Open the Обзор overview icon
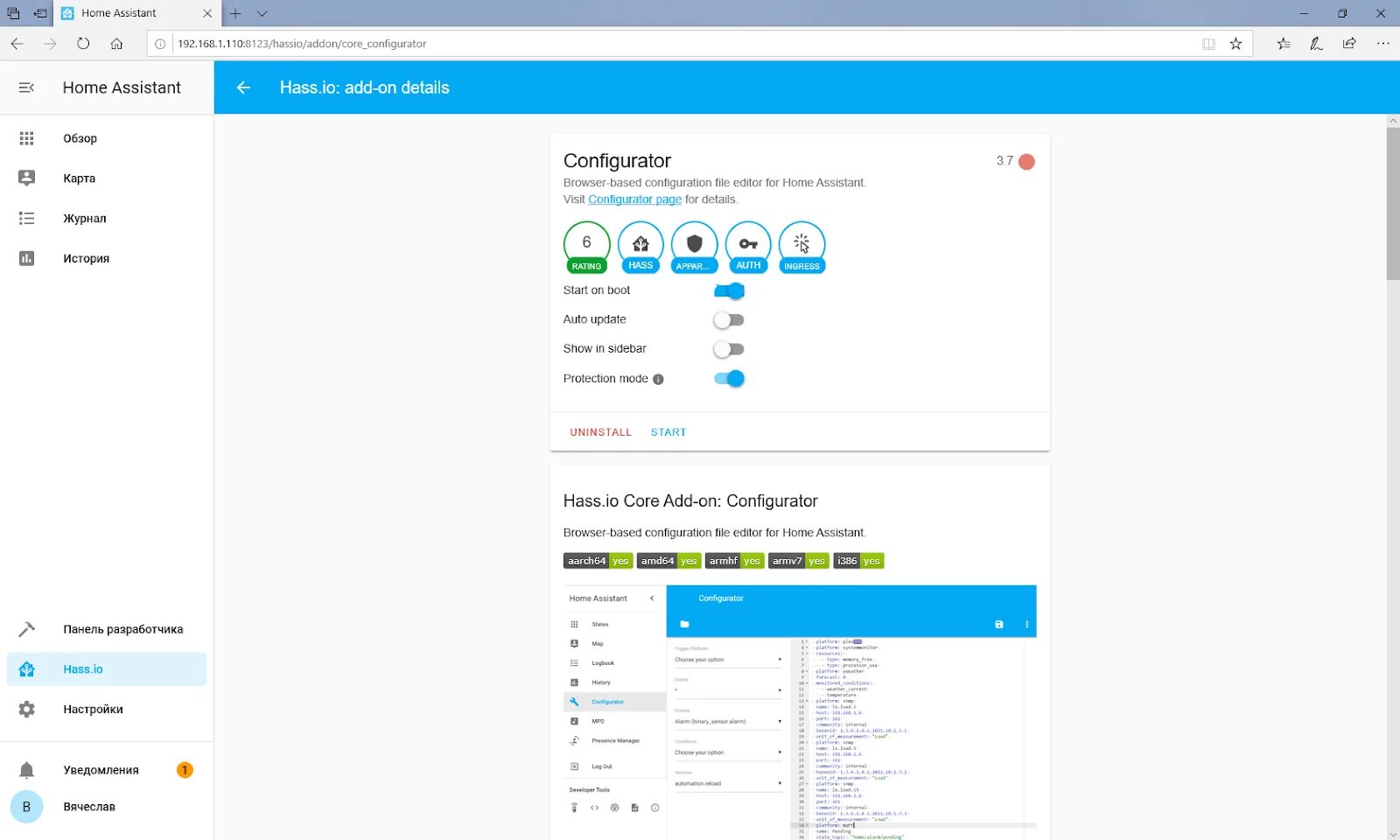Viewport: 1400px width, 840px height. pos(26,138)
